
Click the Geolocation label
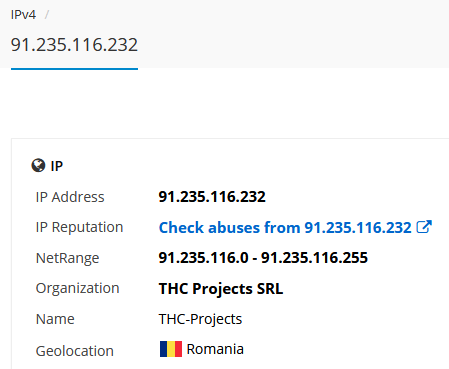(x=75, y=351)
